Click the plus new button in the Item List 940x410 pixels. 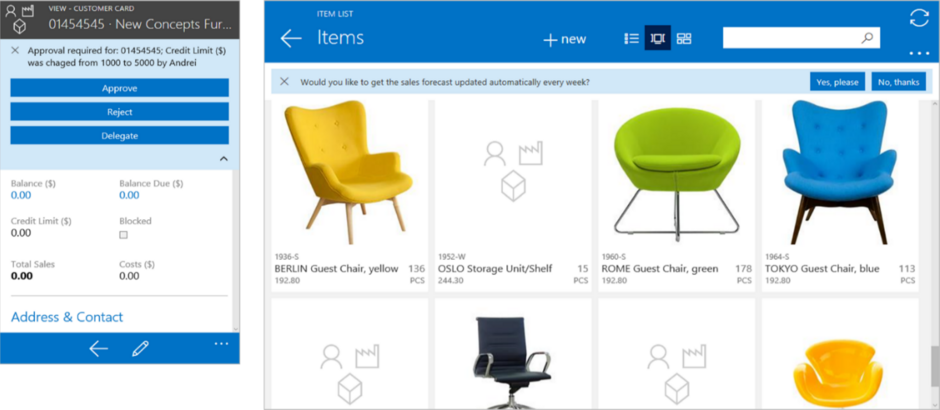pos(564,40)
